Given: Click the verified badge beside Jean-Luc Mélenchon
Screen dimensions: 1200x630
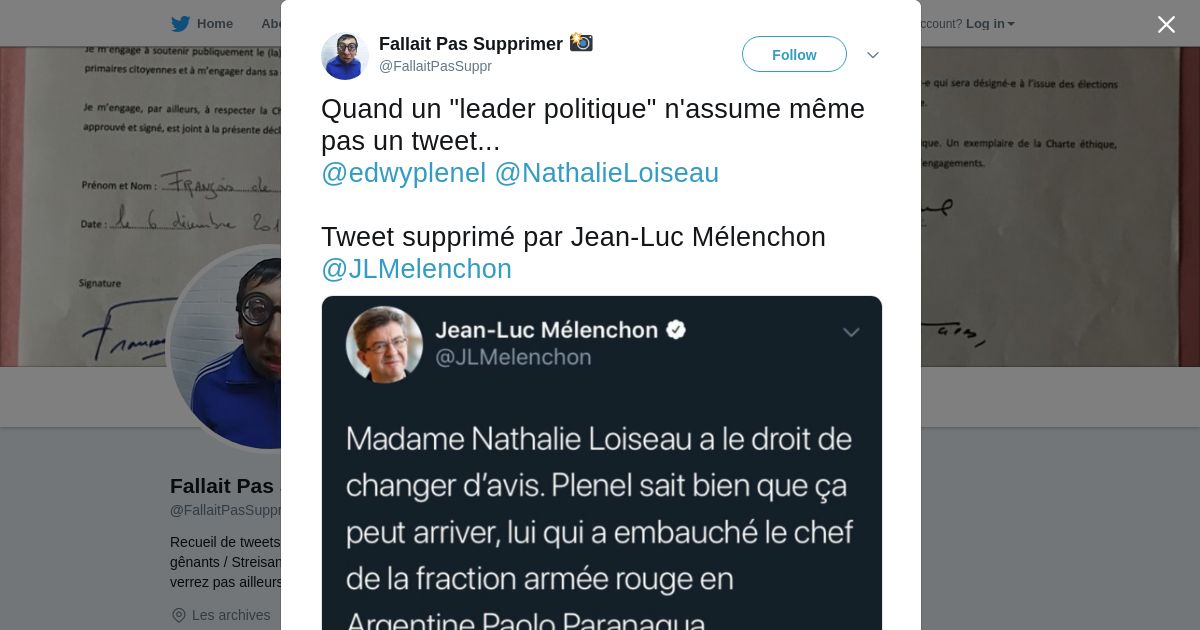Looking at the screenshot, I should coord(676,330).
